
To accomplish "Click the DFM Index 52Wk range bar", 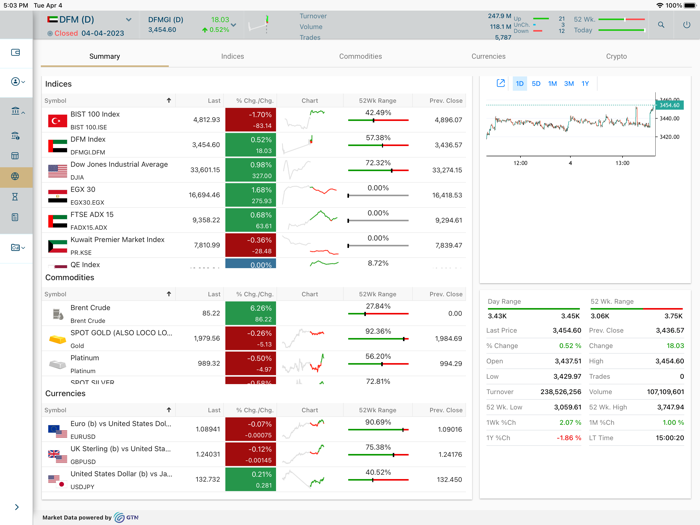I will [378, 145].
